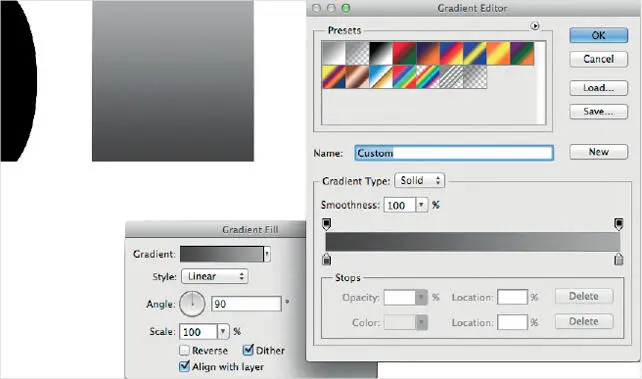Click the Name field containing Custom
This screenshot has width=642, height=379.
click(454, 153)
